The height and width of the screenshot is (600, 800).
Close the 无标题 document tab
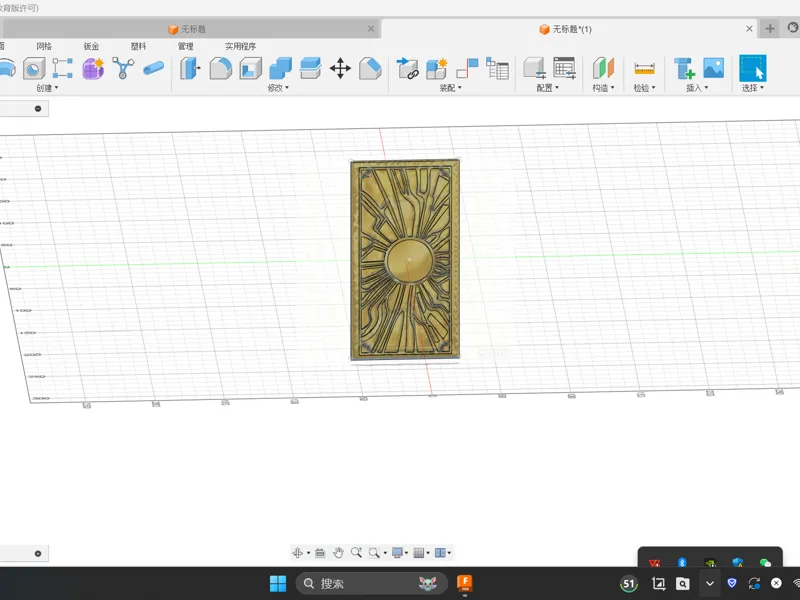(x=371, y=29)
